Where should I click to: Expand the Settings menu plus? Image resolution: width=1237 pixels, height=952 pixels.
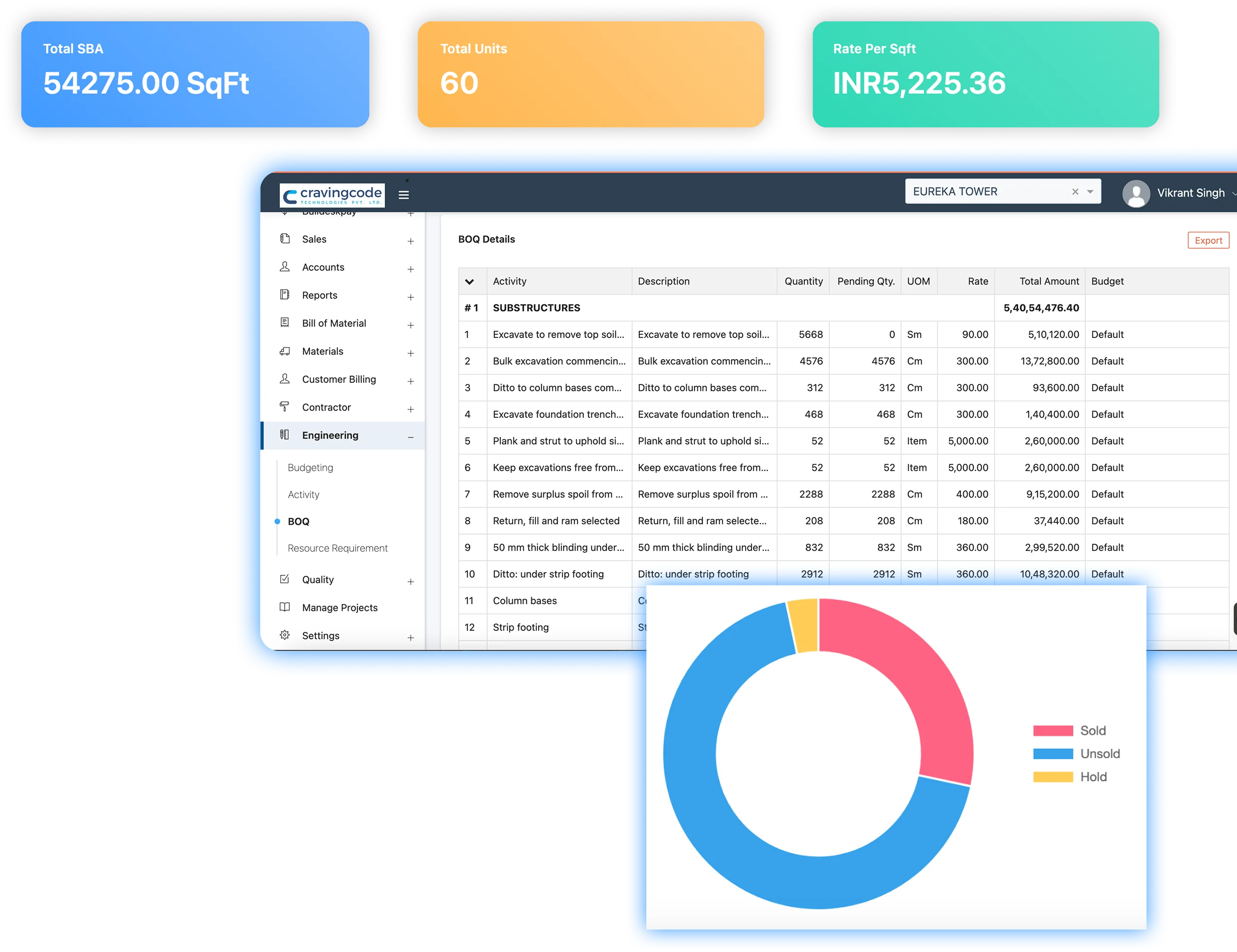point(411,638)
